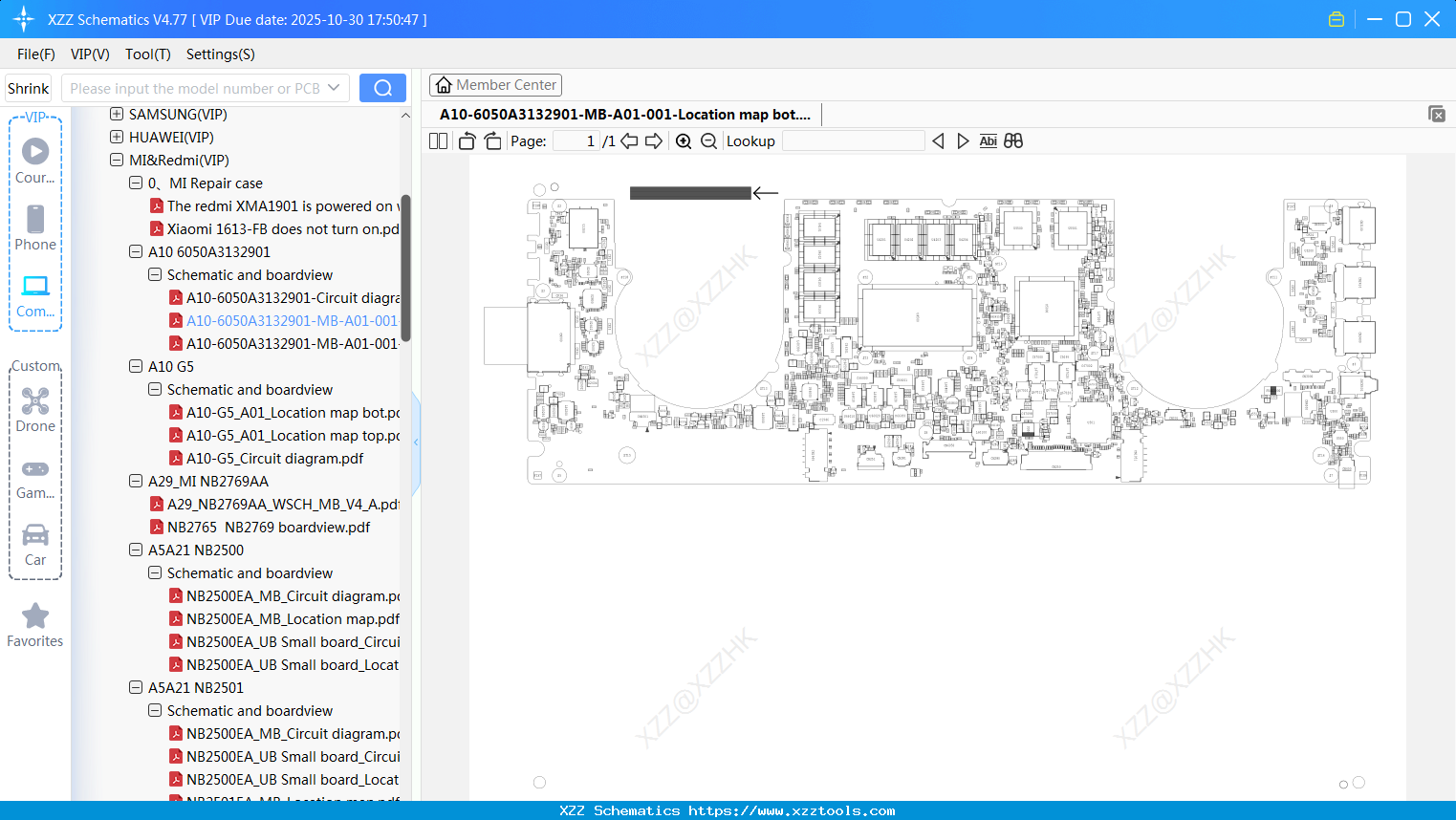This screenshot has width=1456, height=820.
Task: Rotate the page counterclockwise
Action: (467, 141)
